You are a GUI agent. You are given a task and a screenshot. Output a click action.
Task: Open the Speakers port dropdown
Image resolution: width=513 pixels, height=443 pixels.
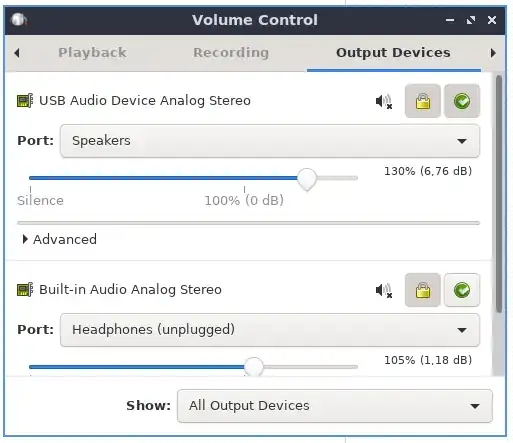270,141
